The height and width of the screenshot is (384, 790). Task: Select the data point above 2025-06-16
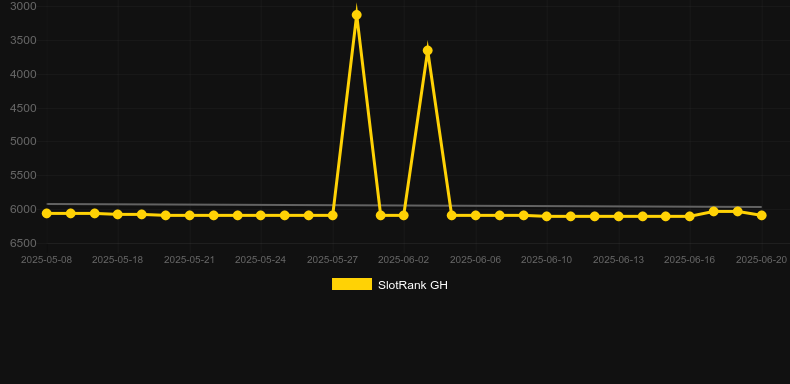click(x=690, y=216)
